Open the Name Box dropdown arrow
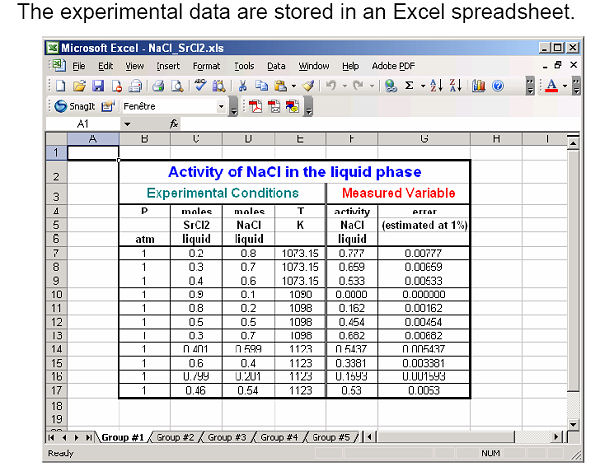600x471 pixels. (x=127, y=124)
